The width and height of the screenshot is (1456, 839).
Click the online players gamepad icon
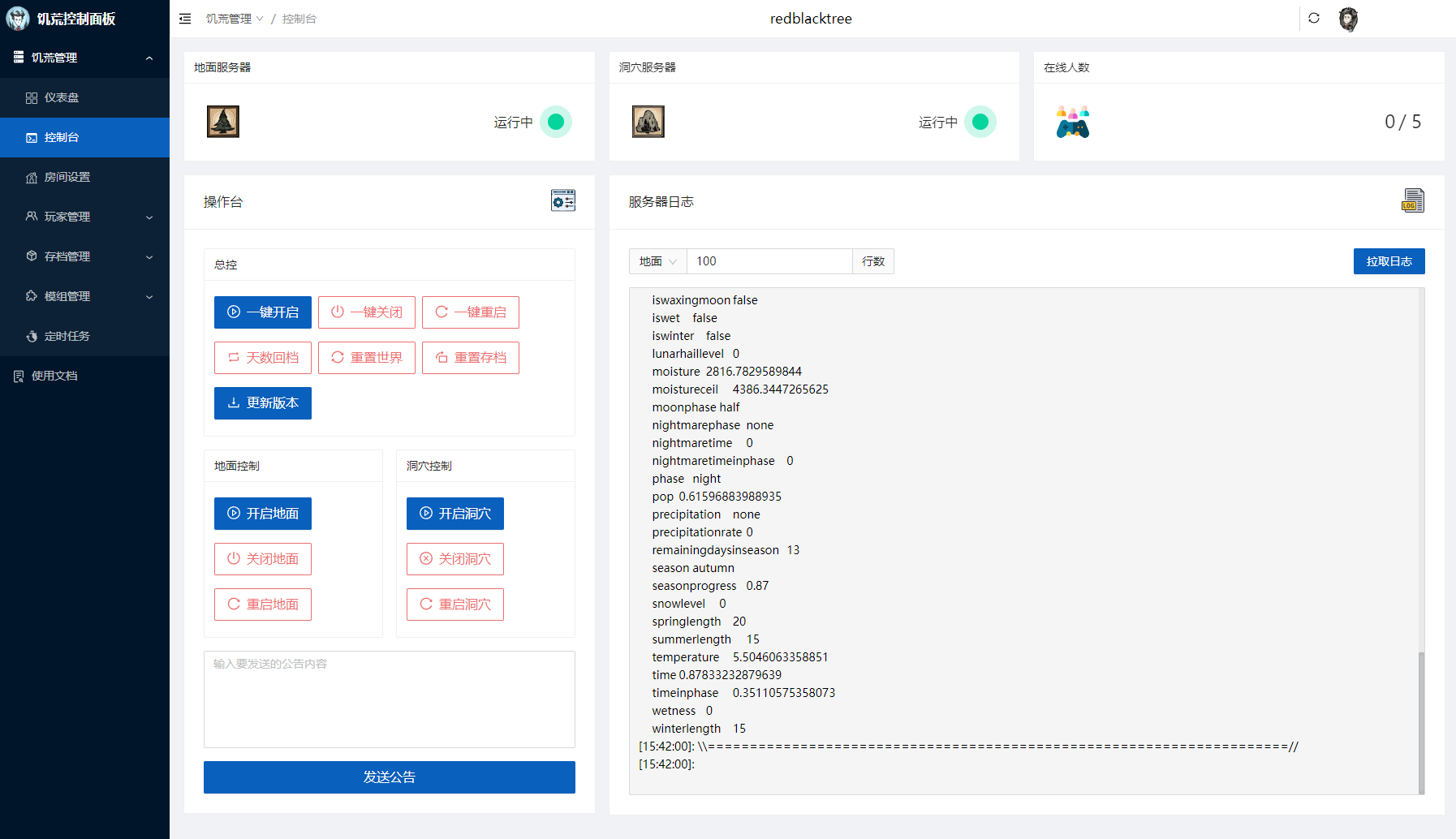pos(1072,122)
